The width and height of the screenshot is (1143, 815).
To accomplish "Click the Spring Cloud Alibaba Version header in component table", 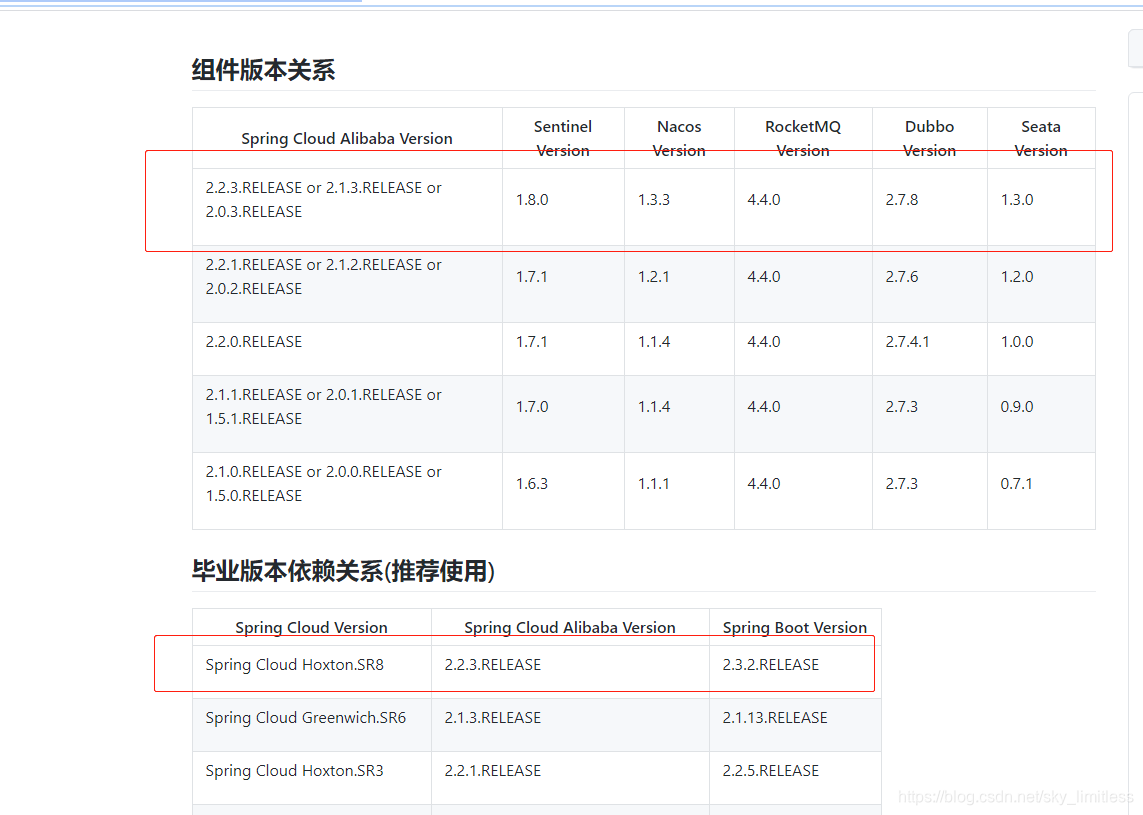I will click(347, 139).
